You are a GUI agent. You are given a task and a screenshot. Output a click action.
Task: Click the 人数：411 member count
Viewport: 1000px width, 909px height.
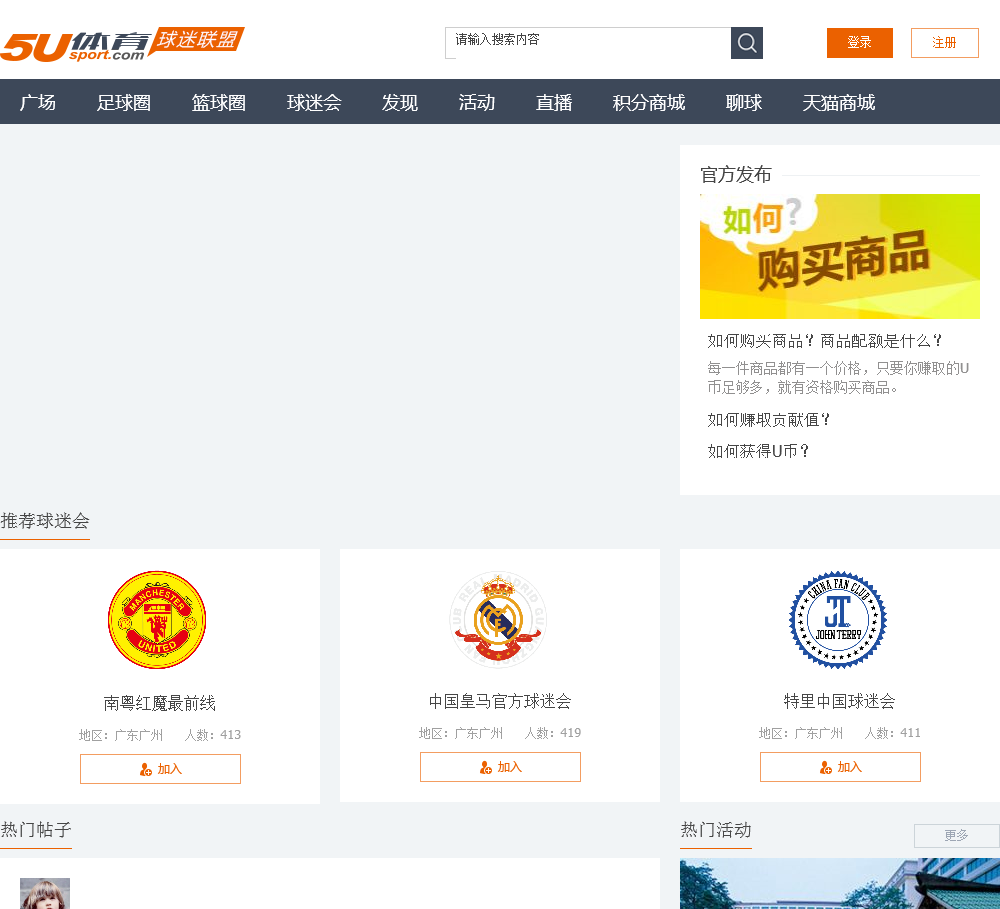click(892, 733)
